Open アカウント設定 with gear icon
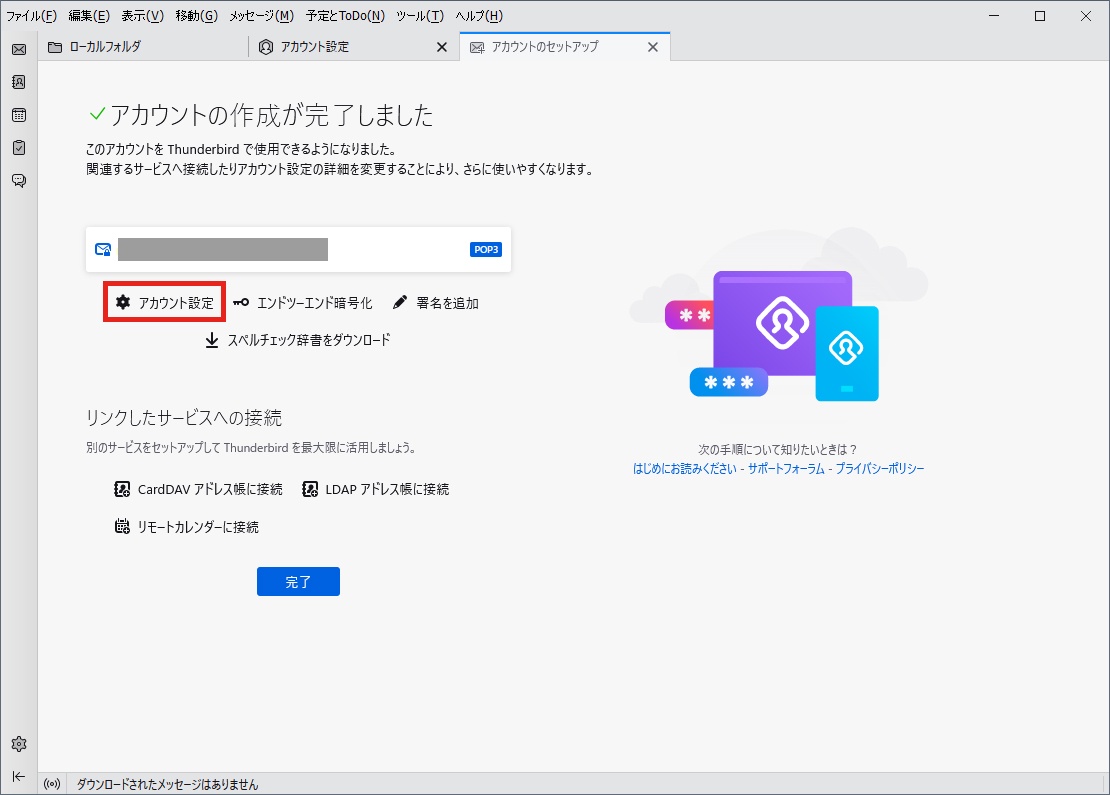Image resolution: width=1110 pixels, height=795 pixels. coord(164,303)
